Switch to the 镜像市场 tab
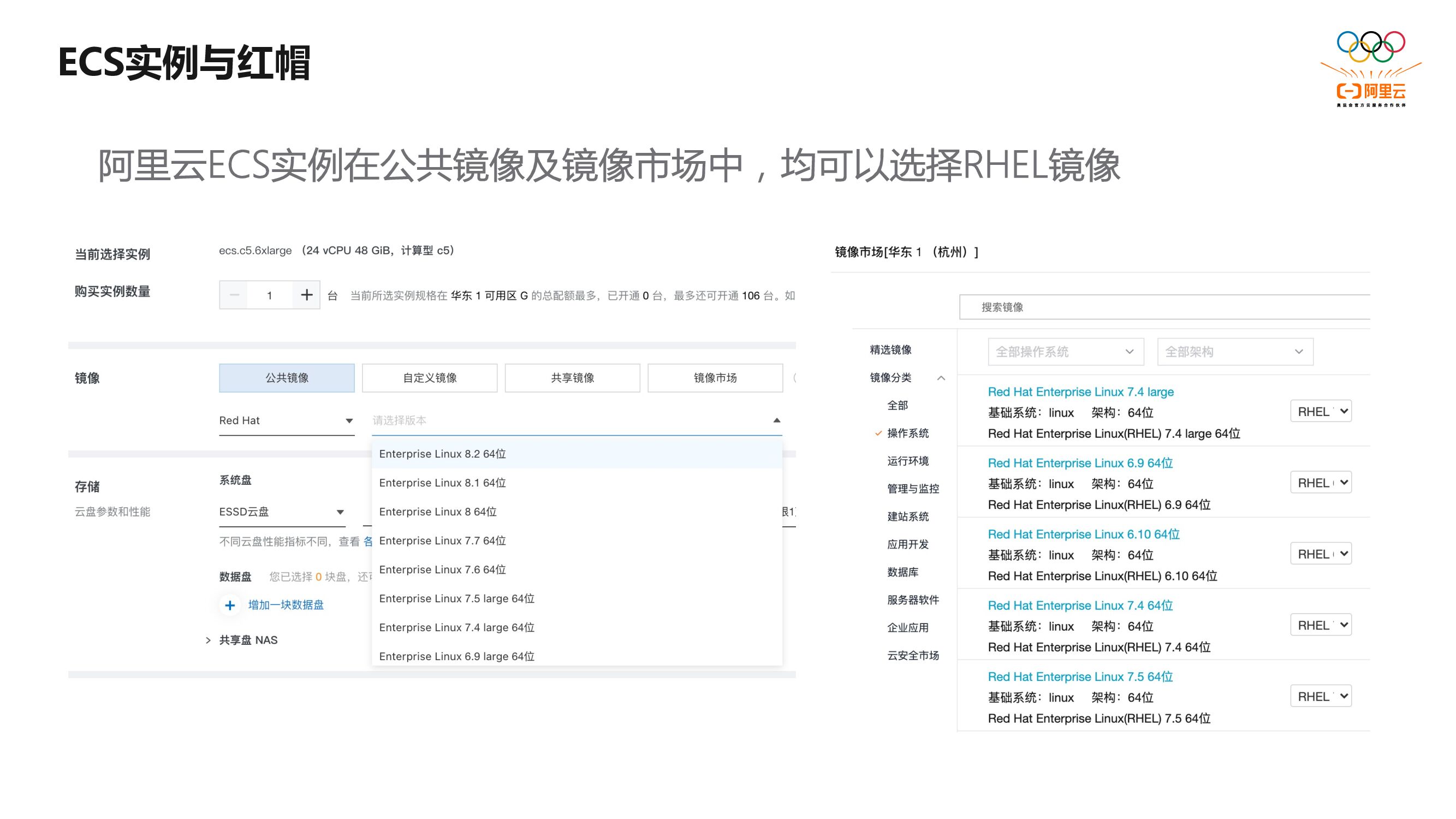Image resolution: width=1456 pixels, height=819 pixels. pos(715,378)
